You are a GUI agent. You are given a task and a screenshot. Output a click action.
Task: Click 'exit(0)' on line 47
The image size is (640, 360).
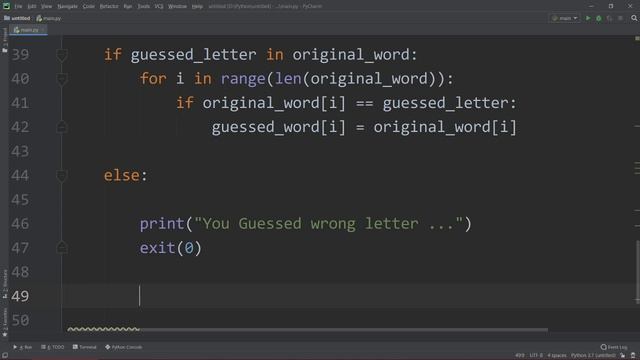[x=171, y=248]
